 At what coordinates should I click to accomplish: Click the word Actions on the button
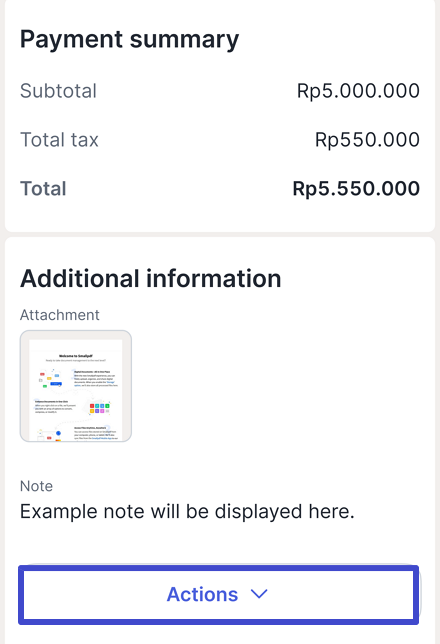click(202, 594)
